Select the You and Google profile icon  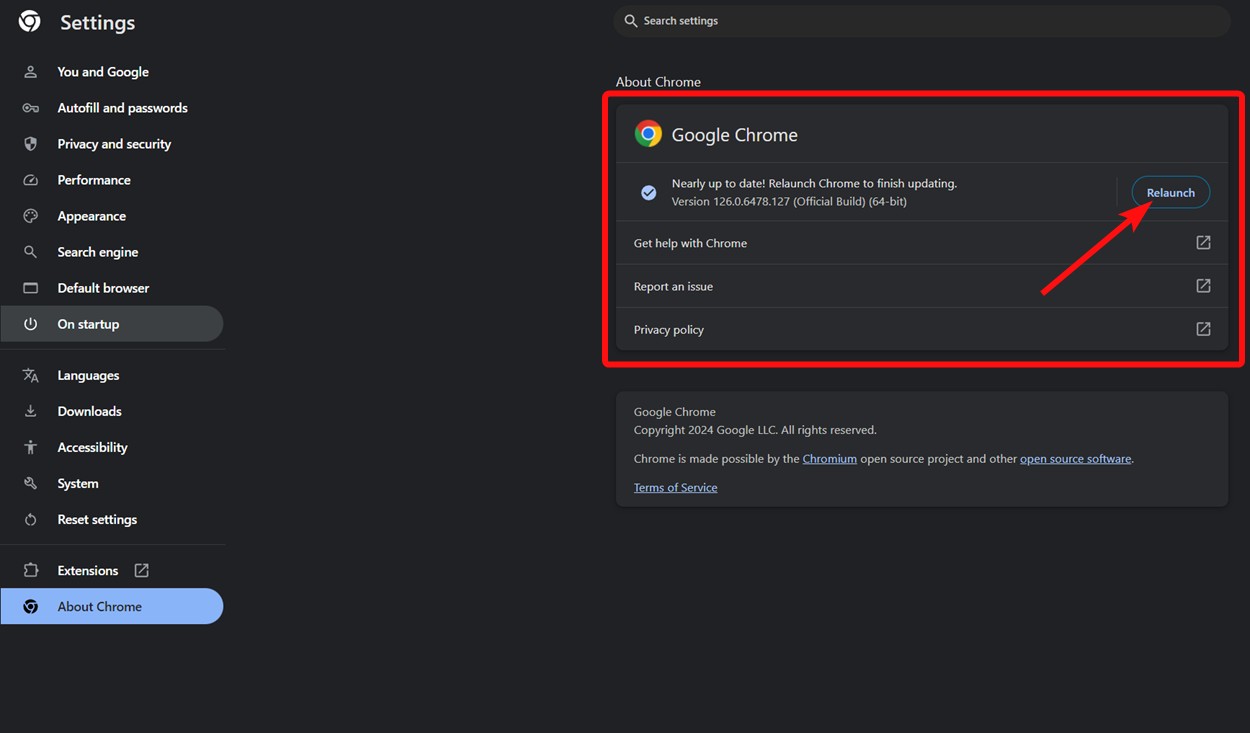pyautogui.click(x=29, y=71)
